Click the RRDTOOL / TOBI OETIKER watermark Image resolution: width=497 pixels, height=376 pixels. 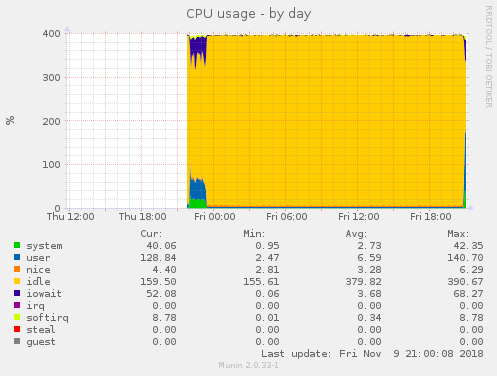click(x=488, y=57)
